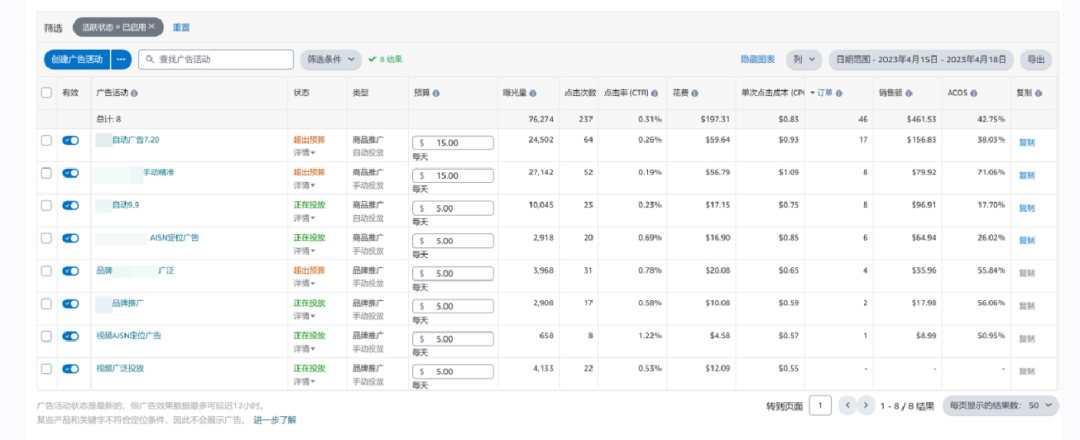Viewport: 1080px width, 440px height.
Task: Sort by the 点击次数 column header
Action: coord(580,93)
